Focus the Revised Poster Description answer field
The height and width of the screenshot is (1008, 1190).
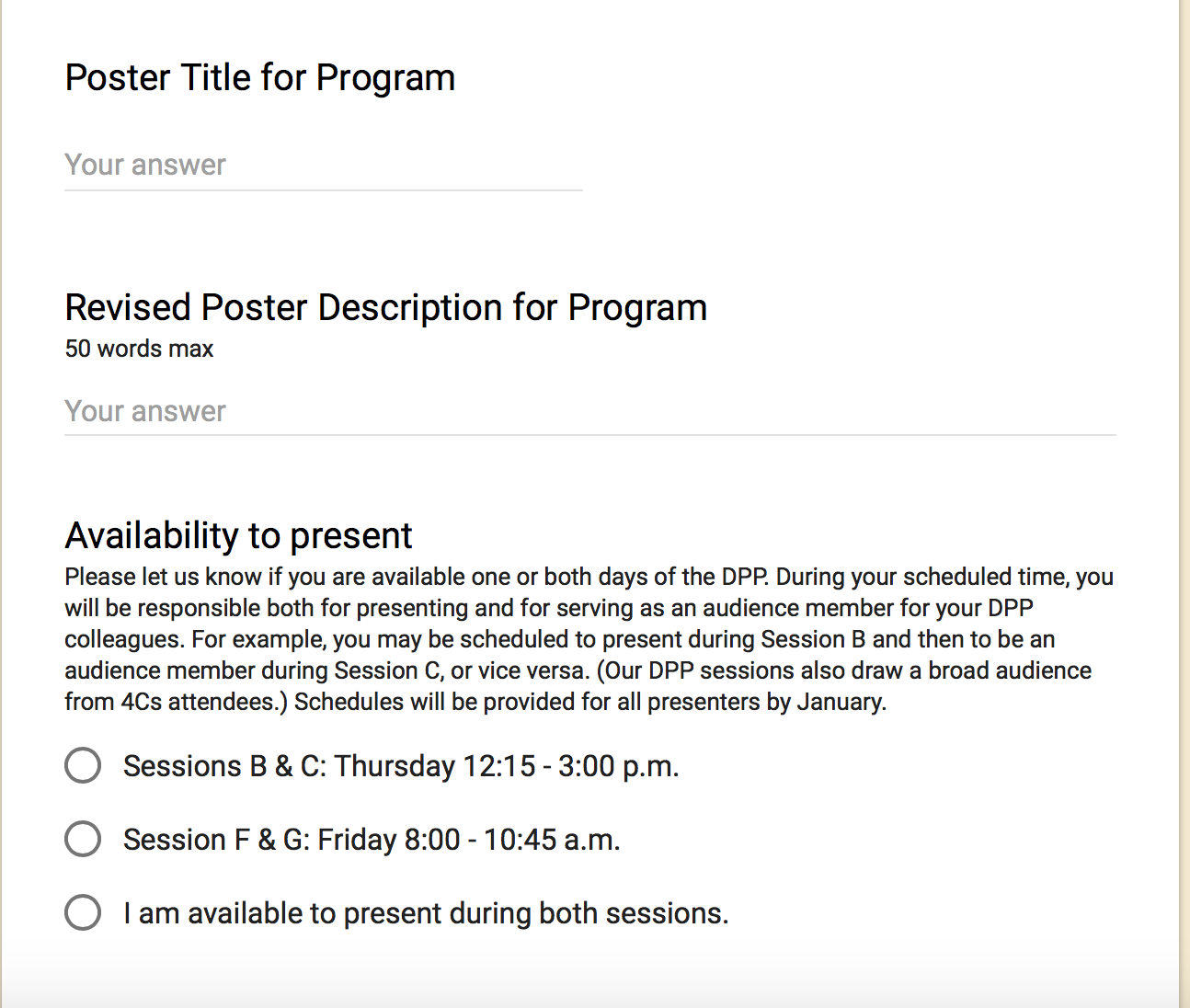click(590, 411)
